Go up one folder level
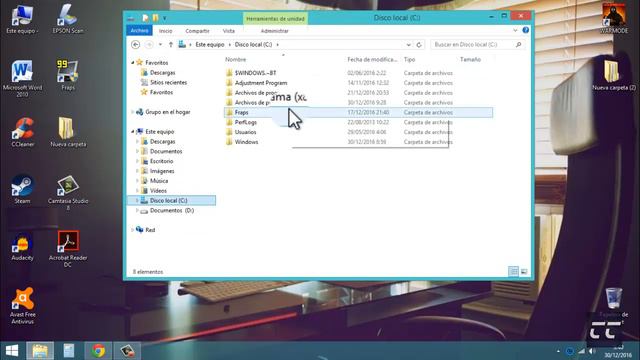 pyautogui.click(x=171, y=44)
